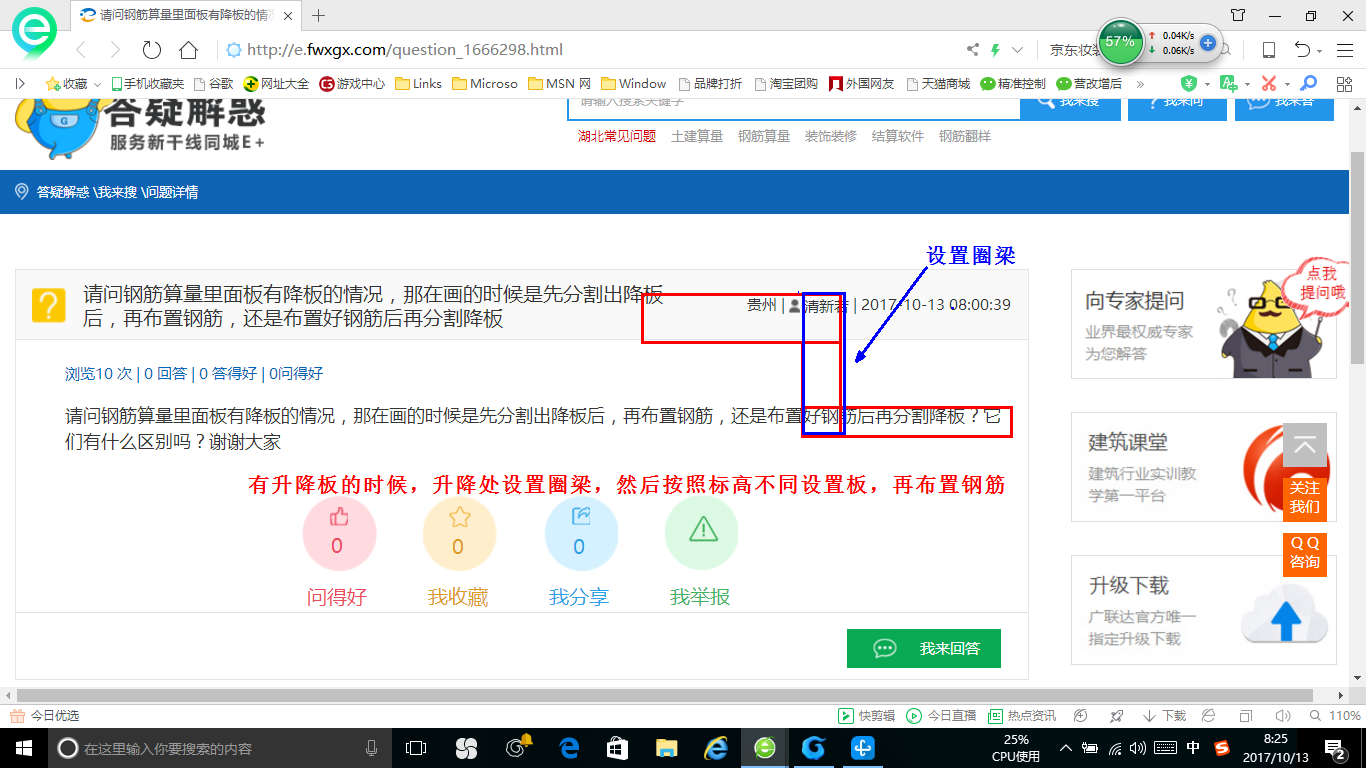The image size is (1366, 768).
Task: Click the orange 关注我们 button
Action: tap(1305, 498)
